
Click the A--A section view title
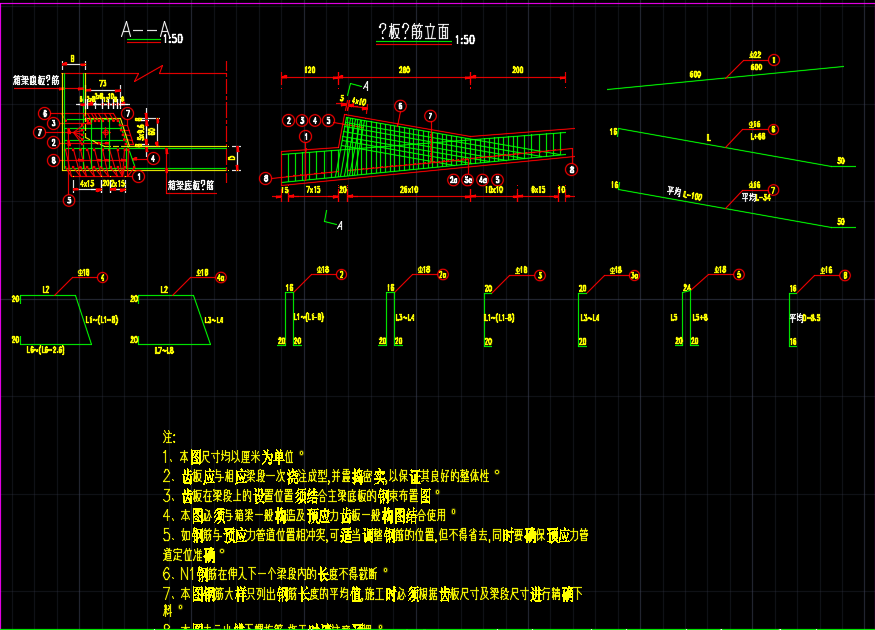point(145,31)
